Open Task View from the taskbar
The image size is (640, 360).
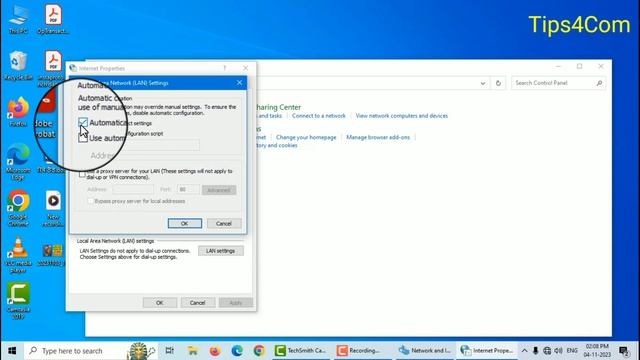[x=170, y=351]
